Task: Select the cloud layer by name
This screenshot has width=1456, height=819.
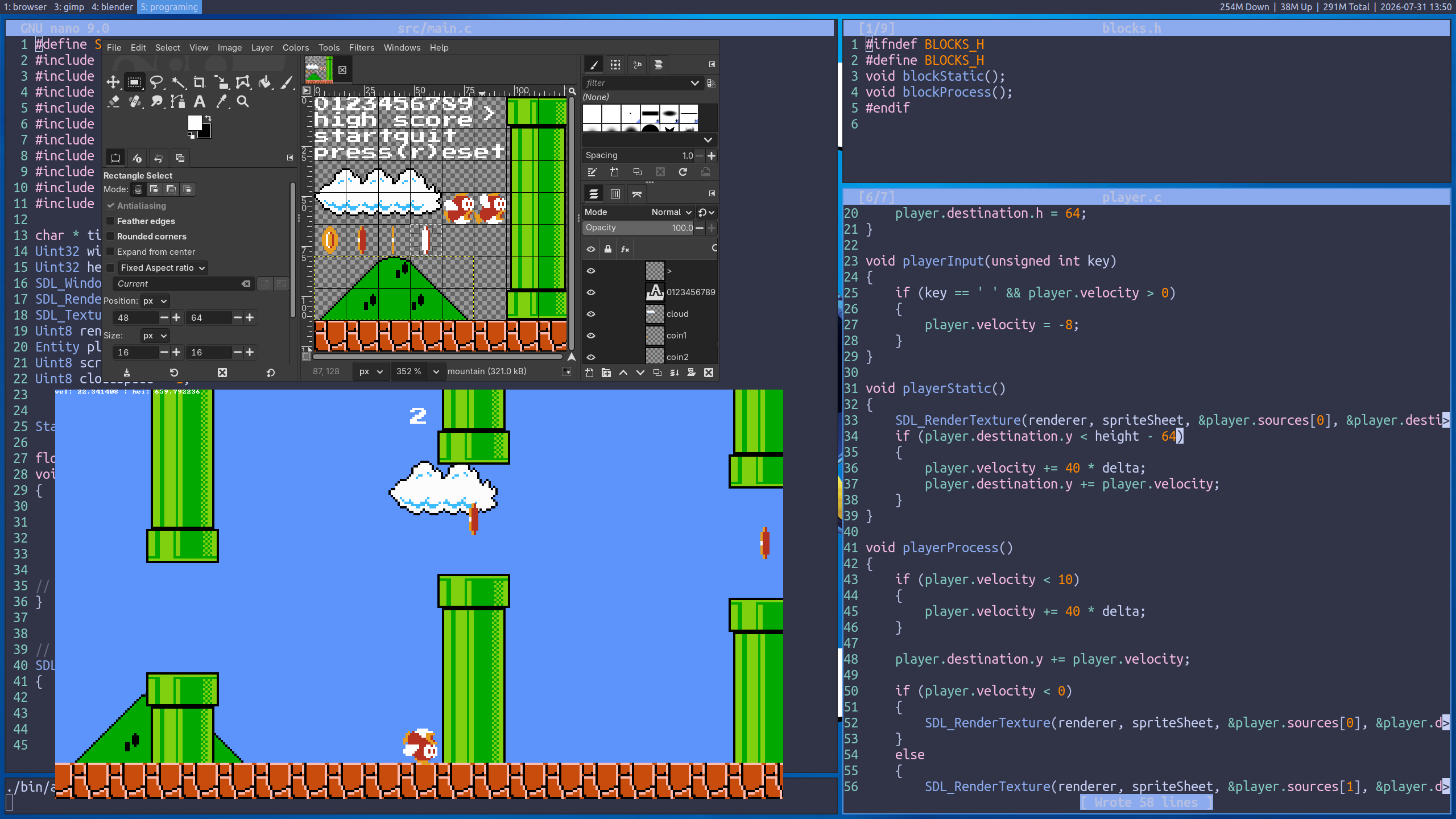Action: pyautogui.click(x=677, y=314)
